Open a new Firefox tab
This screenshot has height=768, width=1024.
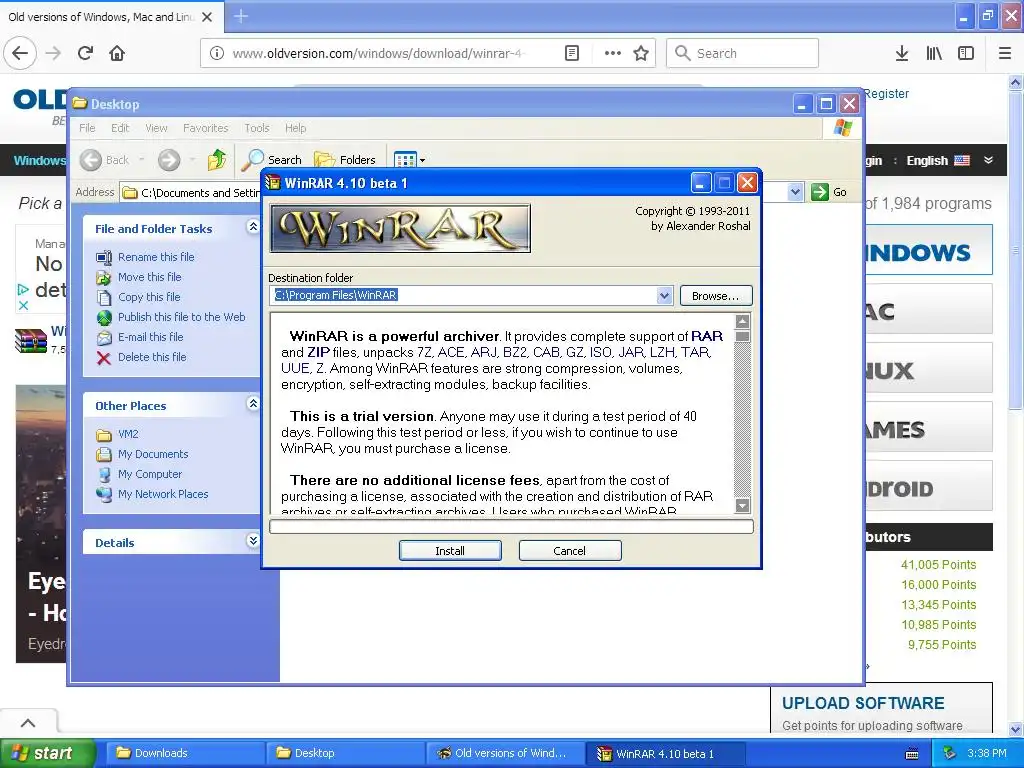click(x=240, y=16)
